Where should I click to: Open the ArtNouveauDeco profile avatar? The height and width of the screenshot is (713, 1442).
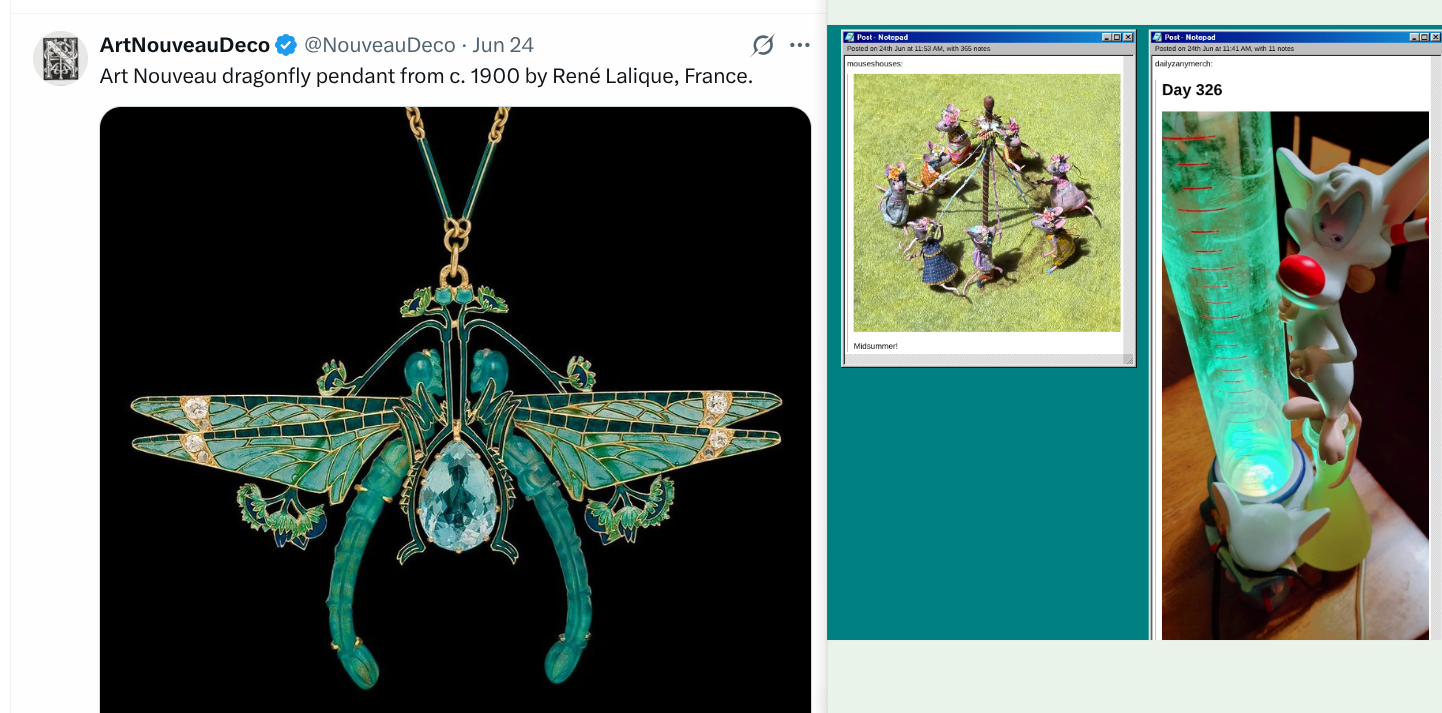(61, 58)
